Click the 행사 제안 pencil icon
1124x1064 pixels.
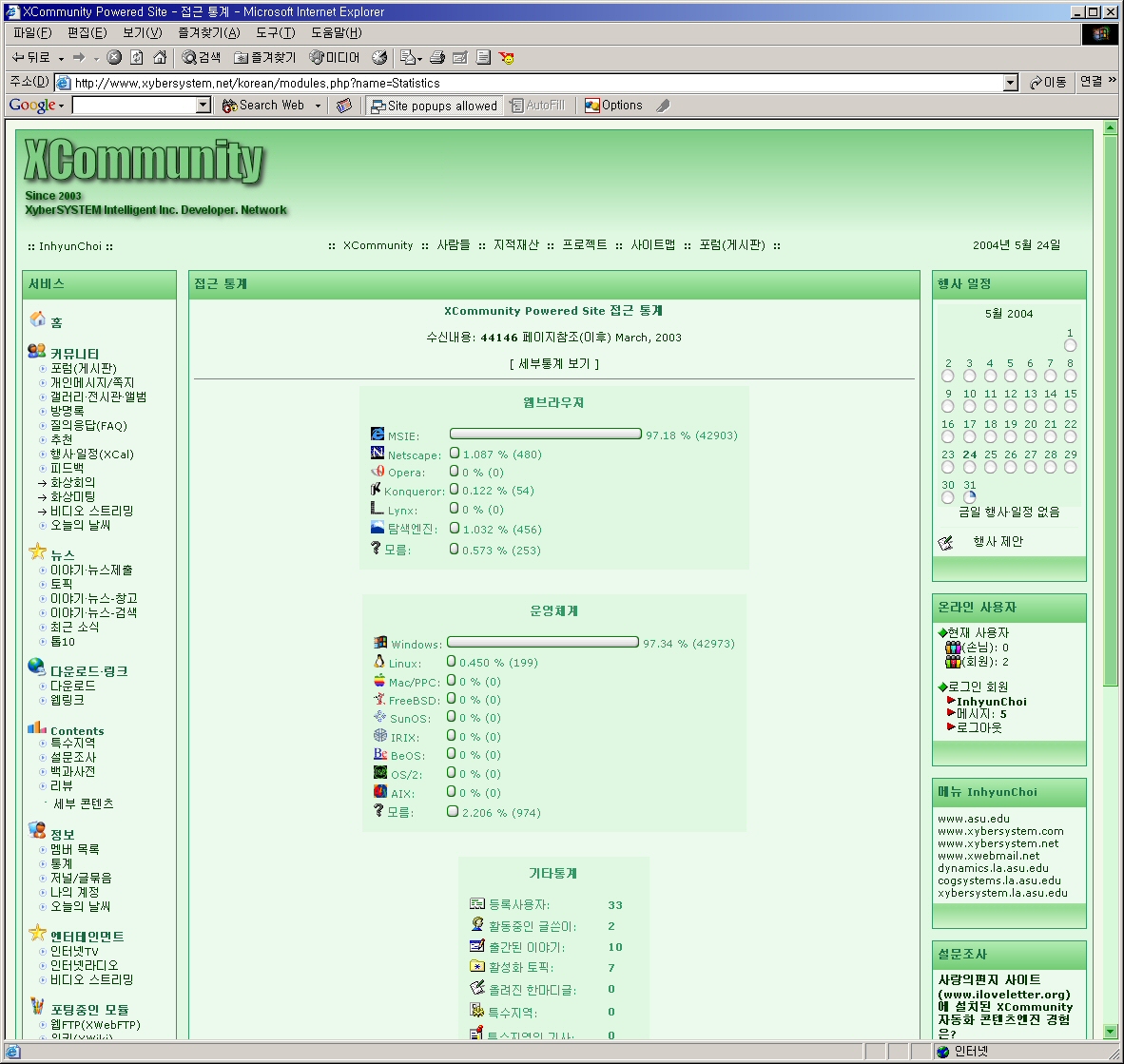945,542
